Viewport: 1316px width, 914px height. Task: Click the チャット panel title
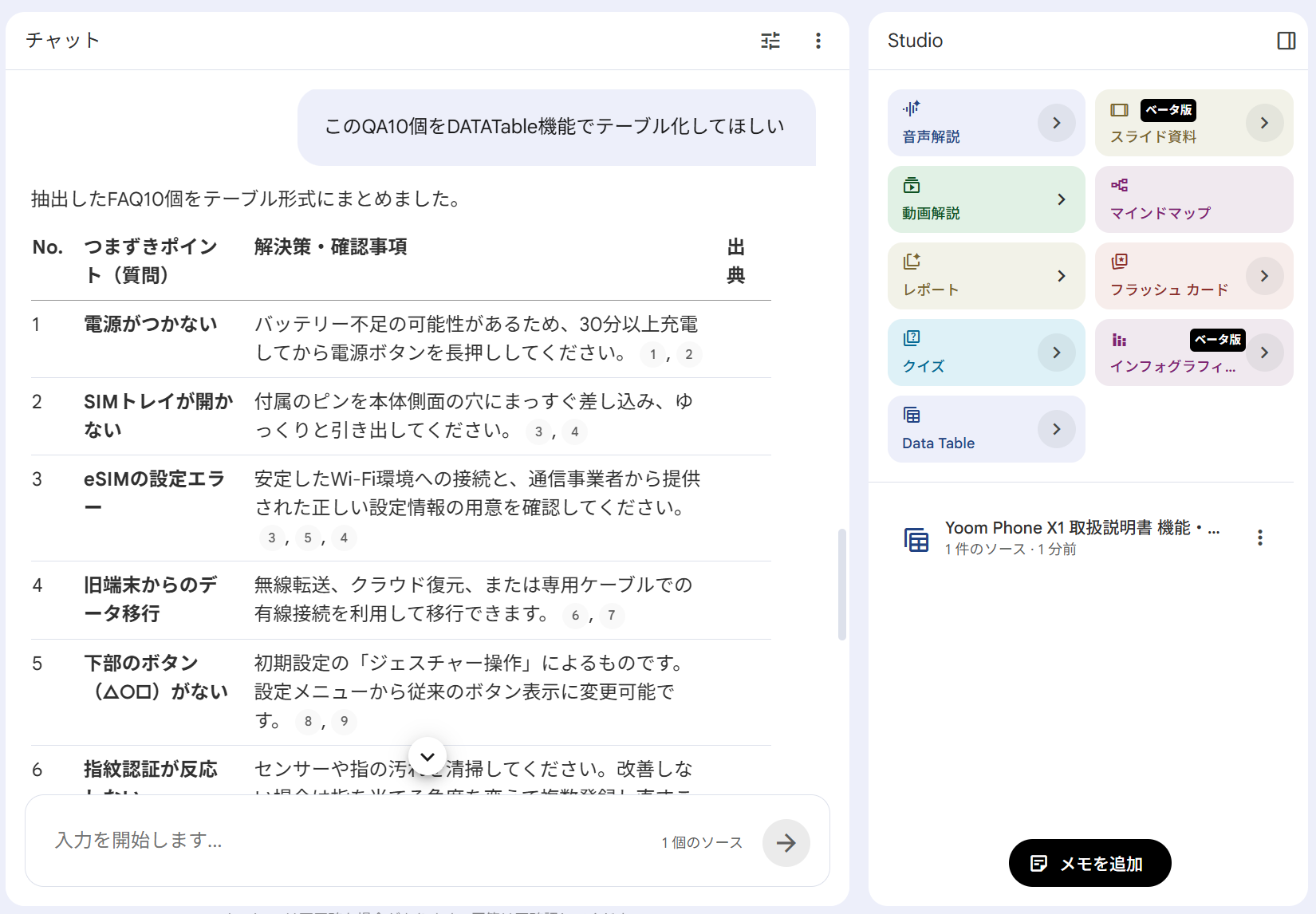pos(62,40)
